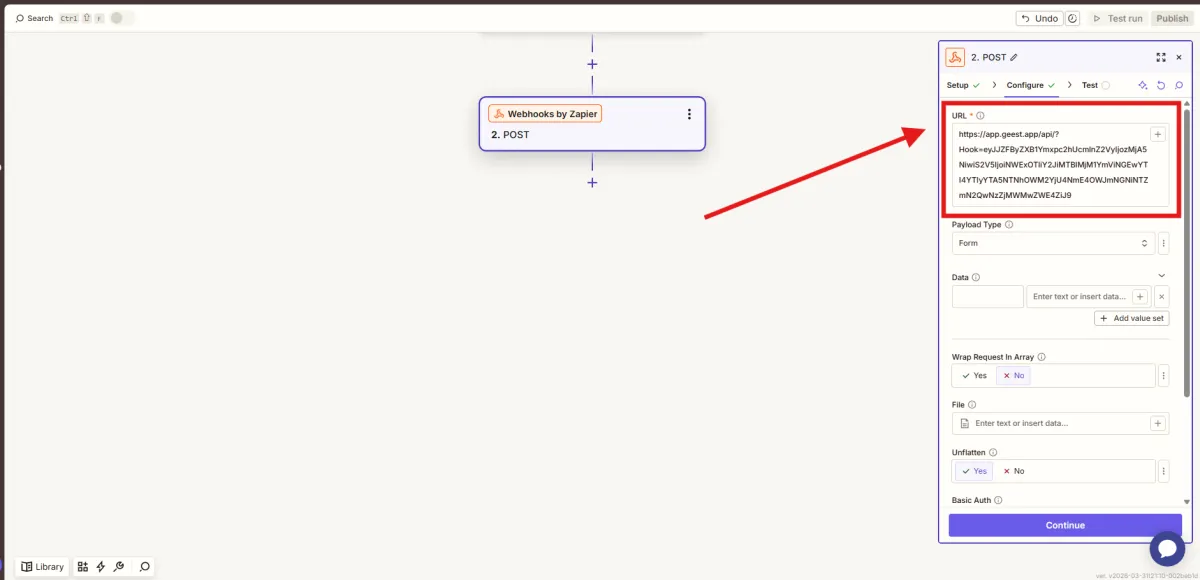Screen dimensions: 1200x580
Task: Open three-dot menu on Webhooks step card
Action: (689, 114)
